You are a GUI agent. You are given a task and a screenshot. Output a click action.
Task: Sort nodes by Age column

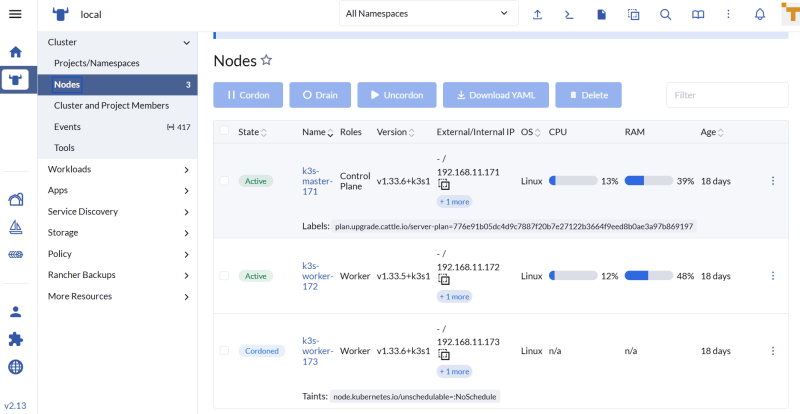[712, 132]
